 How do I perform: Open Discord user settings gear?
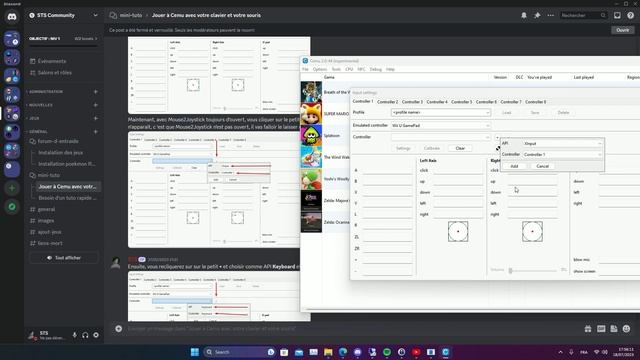pyautogui.click(x=96, y=335)
